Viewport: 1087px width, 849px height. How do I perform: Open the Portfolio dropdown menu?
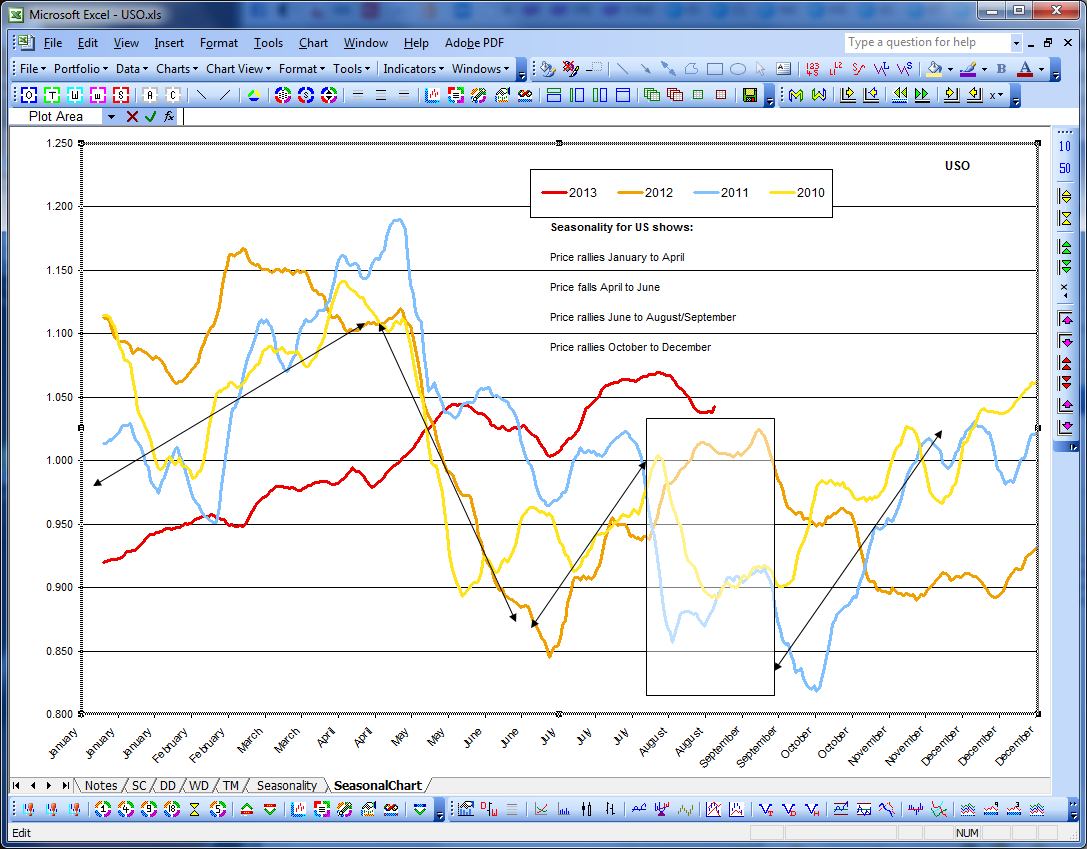coord(80,69)
